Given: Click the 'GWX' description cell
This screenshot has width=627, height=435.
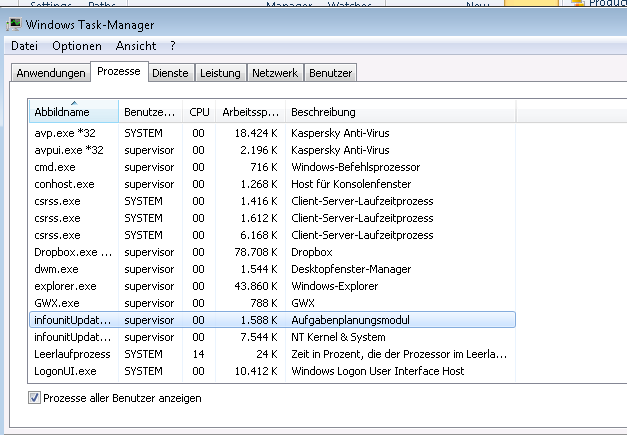Looking at the screenshot, I should click(303, 303).
